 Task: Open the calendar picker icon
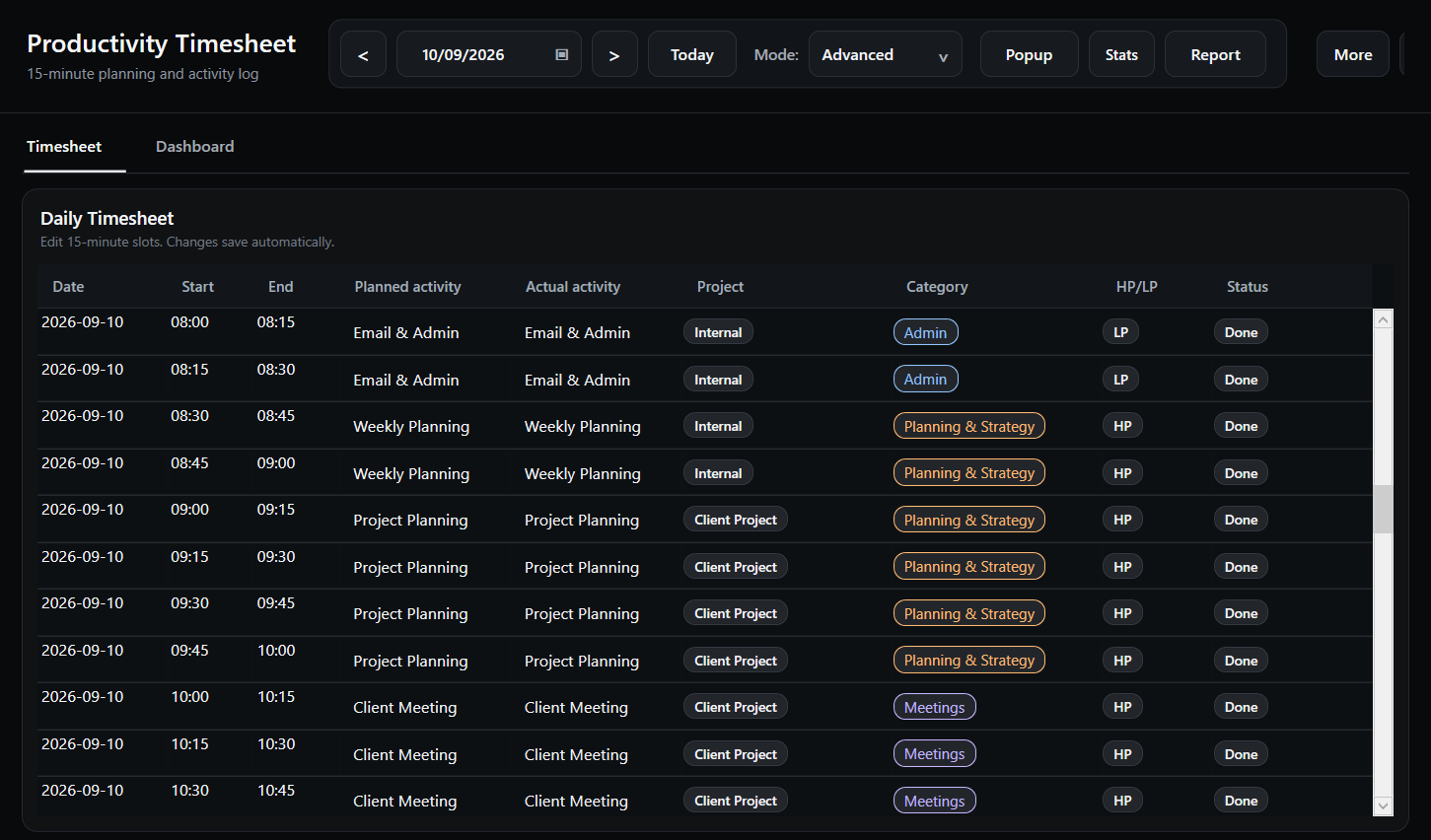coord(561,54)
